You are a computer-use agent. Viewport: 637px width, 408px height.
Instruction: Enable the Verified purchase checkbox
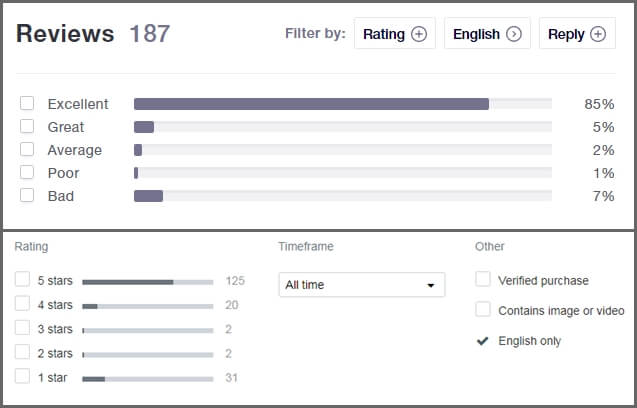pos(483,279)
